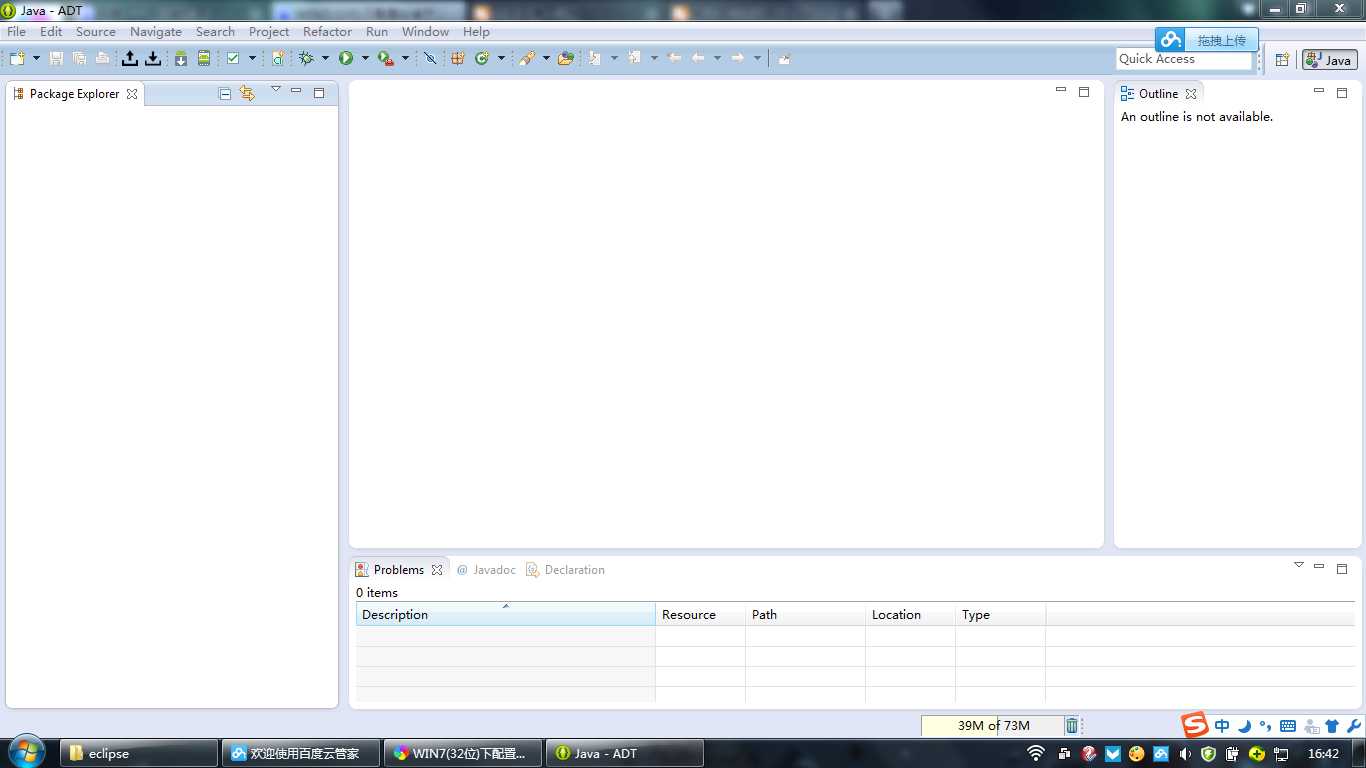1366x768 pixels.
Task: Open the Search dropdown arrow
Action: 546,58
